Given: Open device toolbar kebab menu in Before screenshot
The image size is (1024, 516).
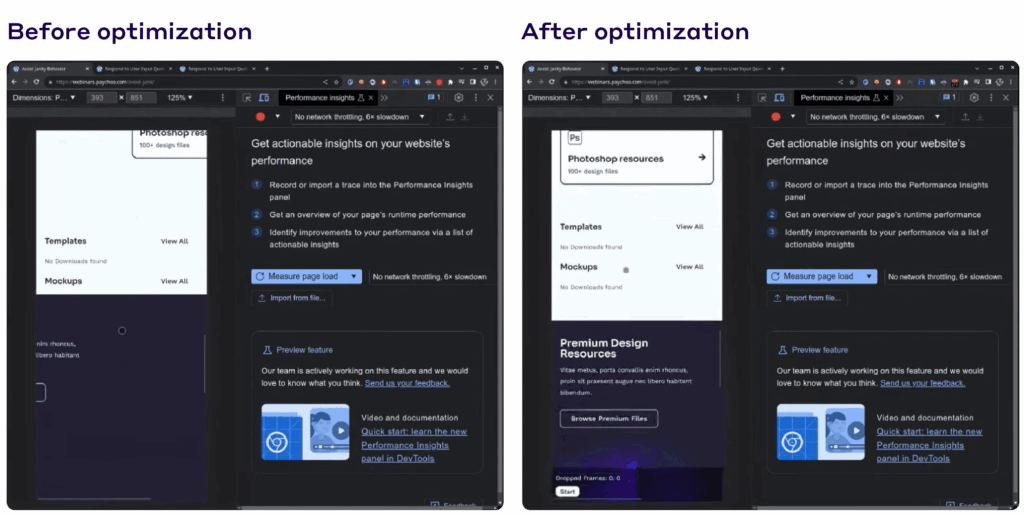Looking at the screenshot, I should pos(223,97).
